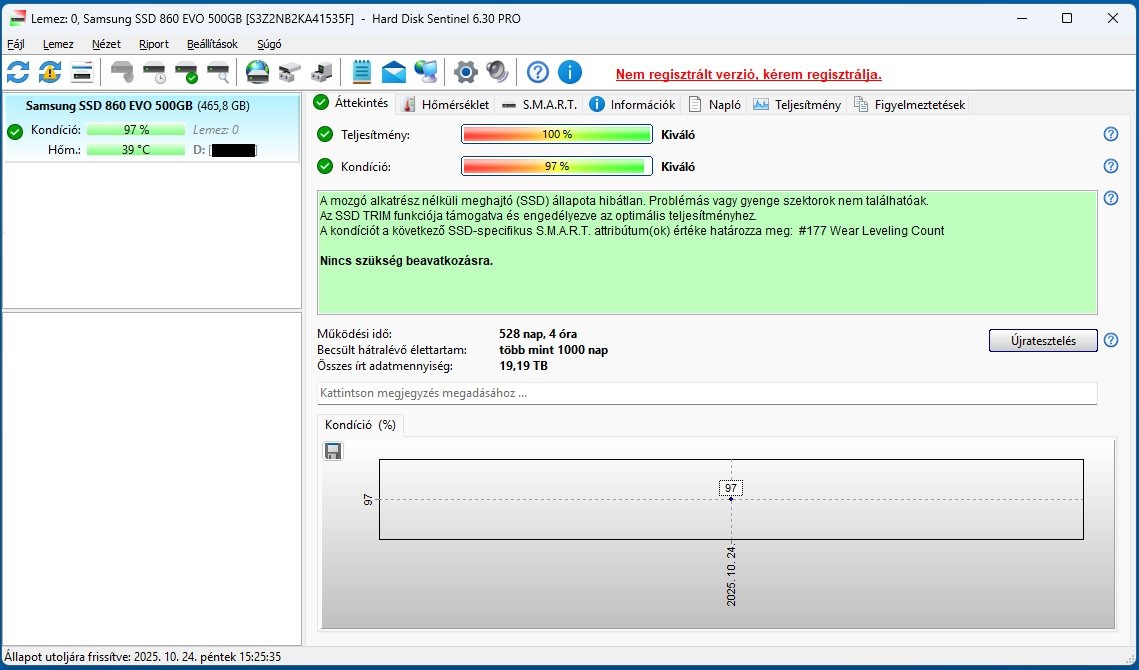Click the disk with green checkmark icon

[186, 72]
